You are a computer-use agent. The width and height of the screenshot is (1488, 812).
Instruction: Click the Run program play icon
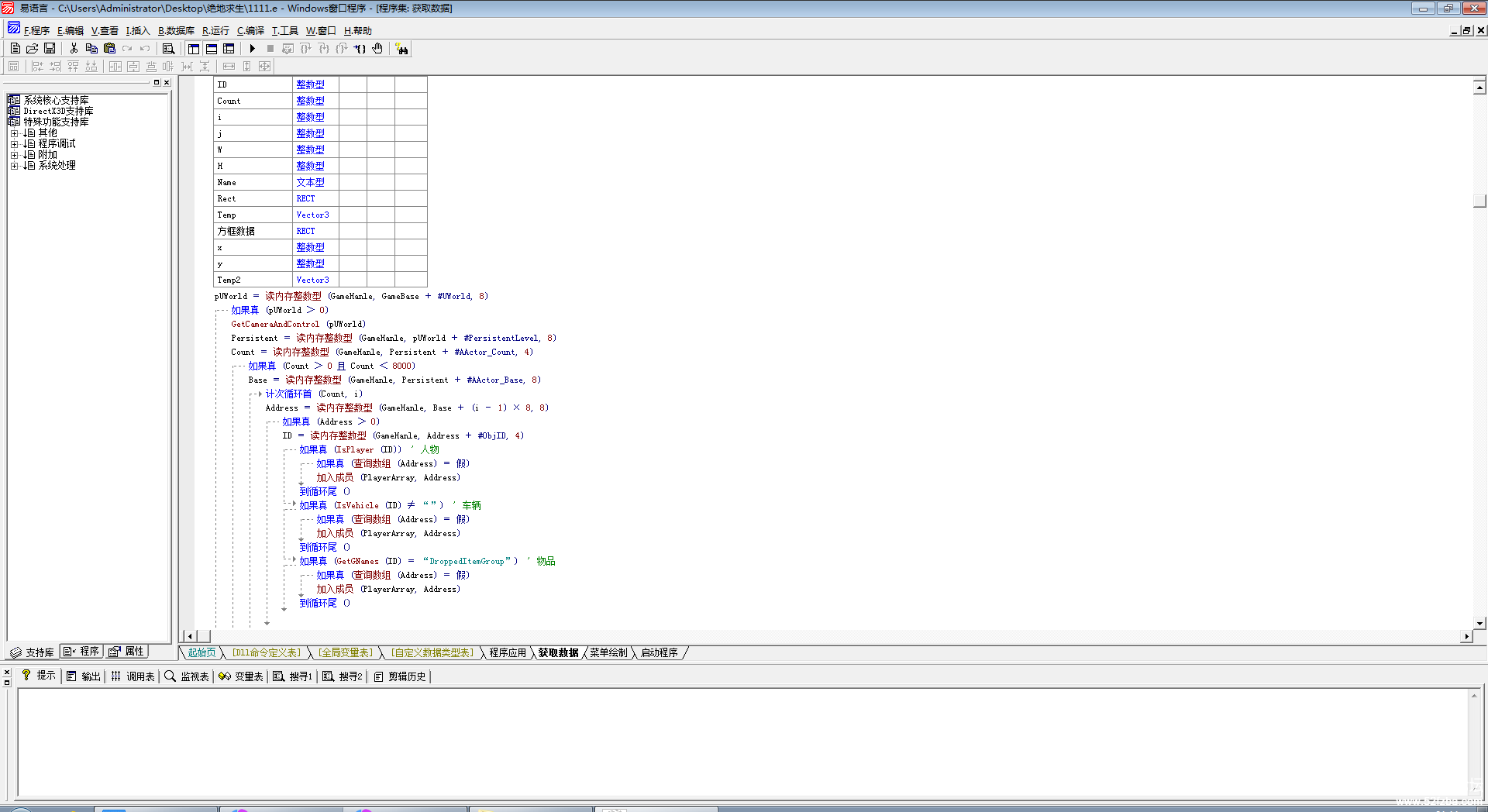click(x=253, y=49)
